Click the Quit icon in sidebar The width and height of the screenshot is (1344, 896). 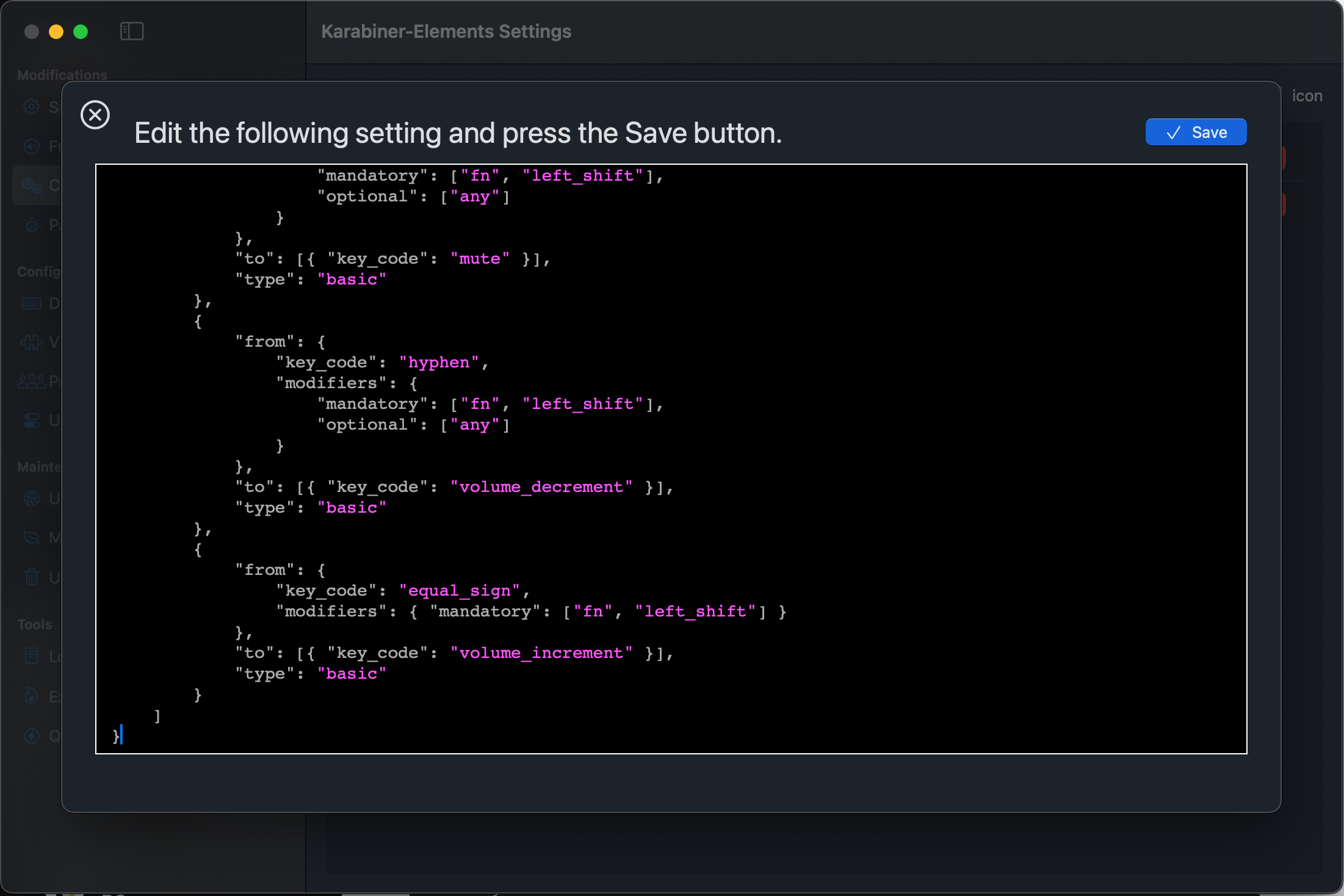[x=32, y=736]
